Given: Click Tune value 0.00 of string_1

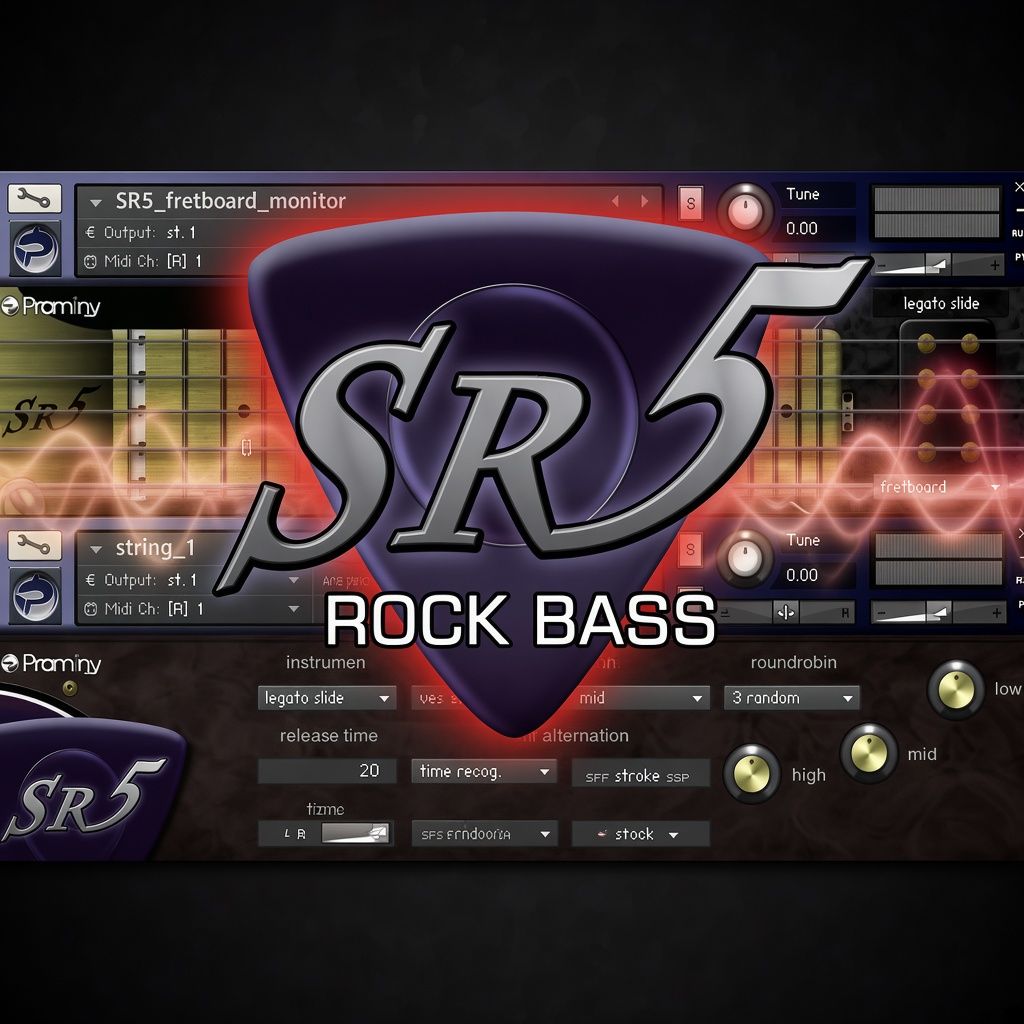Looking at the screenshot, I should pos(802,575).
